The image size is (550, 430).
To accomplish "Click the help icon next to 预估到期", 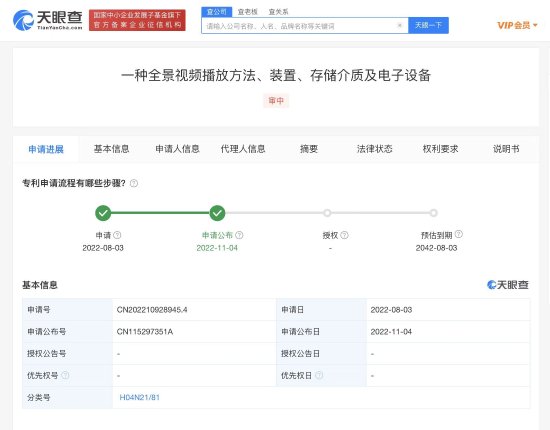I will pyautogui.click(x=458, y=234).
